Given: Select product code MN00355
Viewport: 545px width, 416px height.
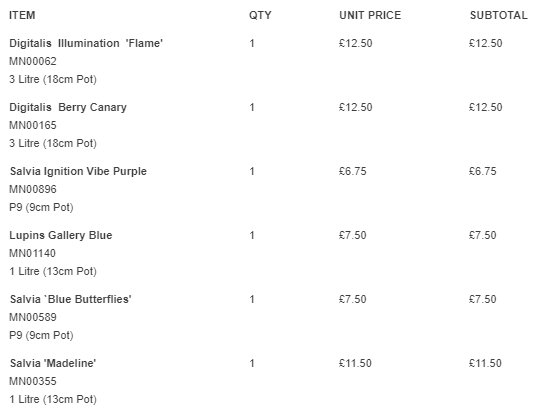Looking at the screenshot, I should tap(33, 381).
